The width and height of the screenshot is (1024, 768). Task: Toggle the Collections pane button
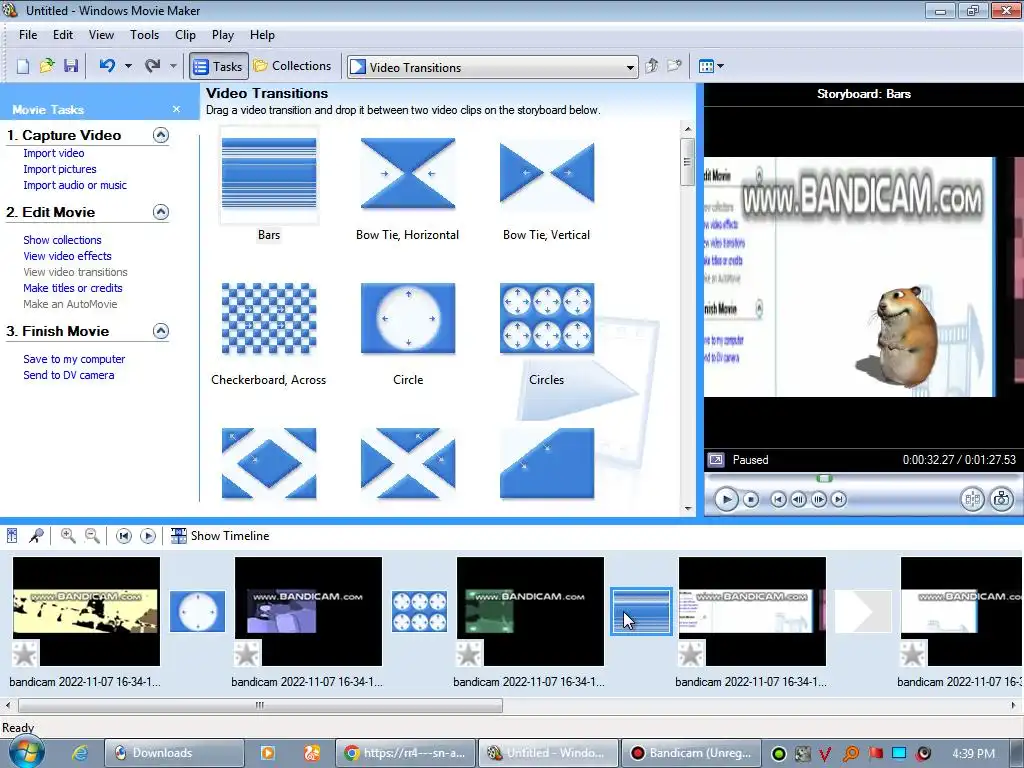coord(293,66)
